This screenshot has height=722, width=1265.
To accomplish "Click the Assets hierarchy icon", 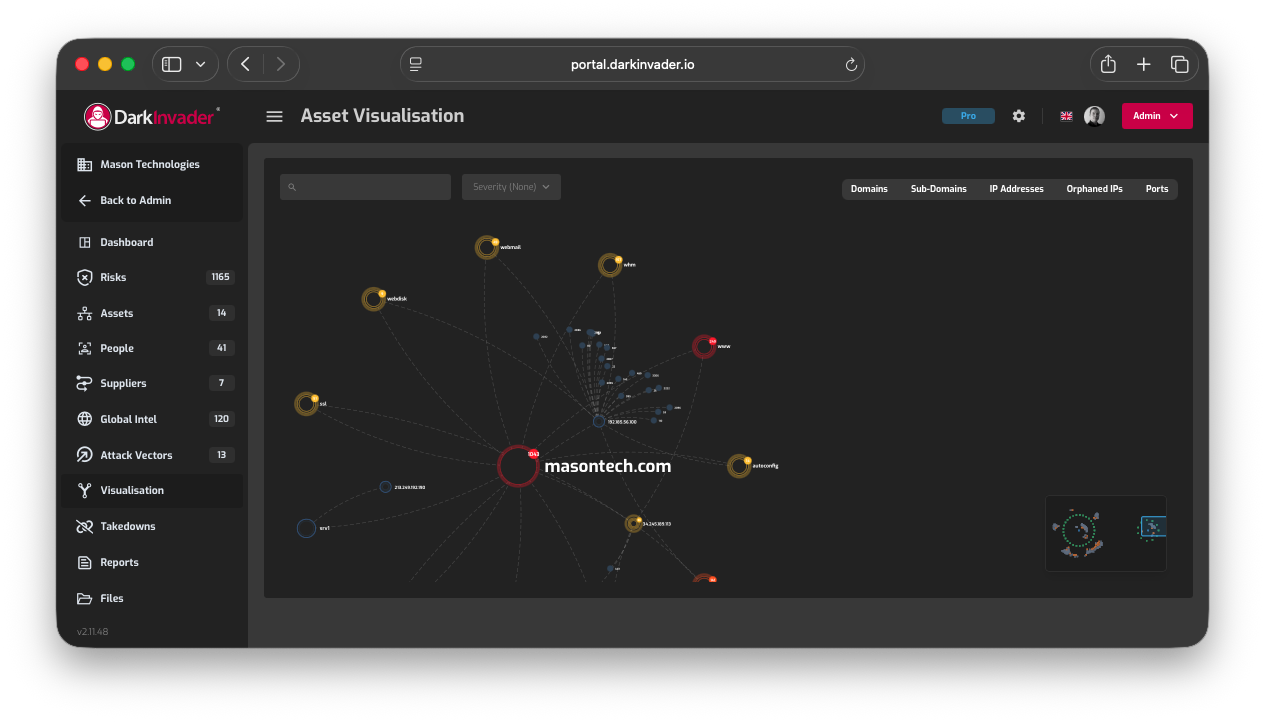I will click(x=85, y=312).
